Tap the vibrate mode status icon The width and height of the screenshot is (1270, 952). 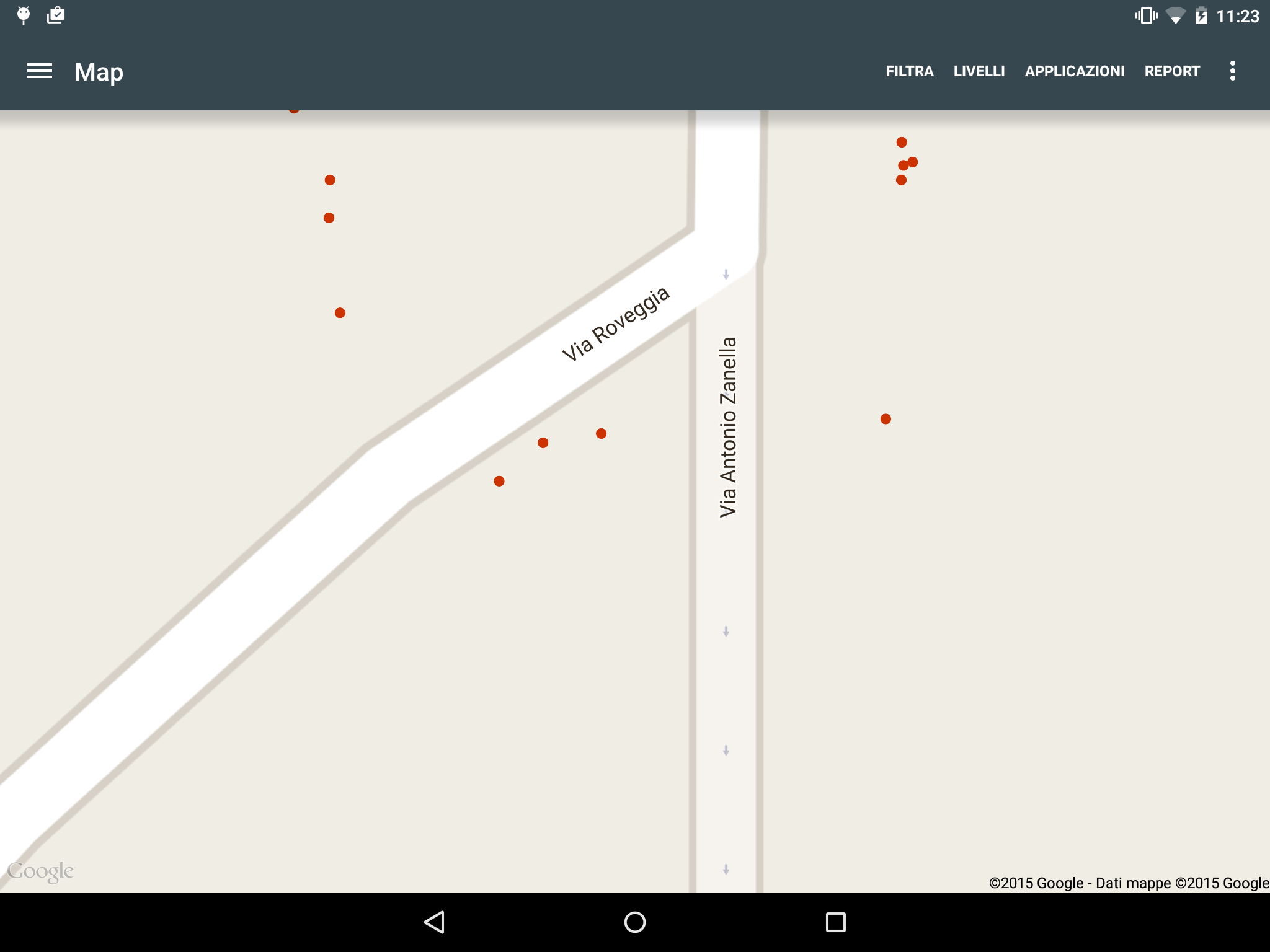1146,15
